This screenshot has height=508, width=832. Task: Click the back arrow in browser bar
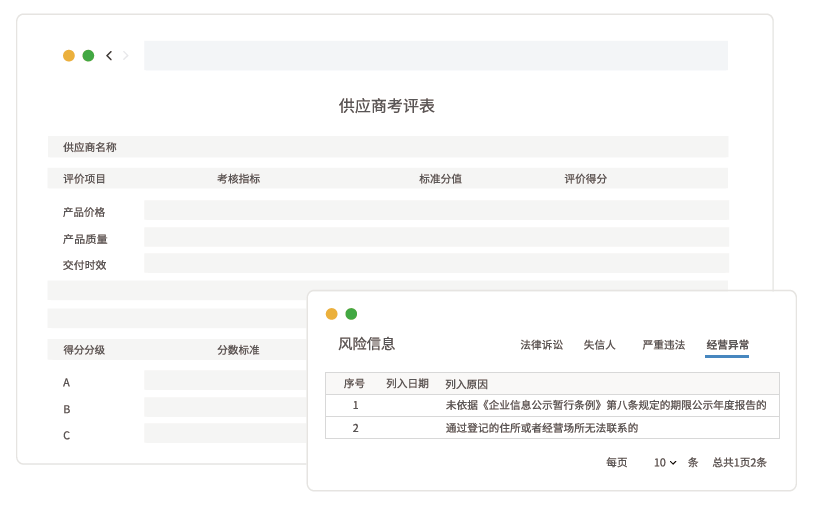click(109, 56)
